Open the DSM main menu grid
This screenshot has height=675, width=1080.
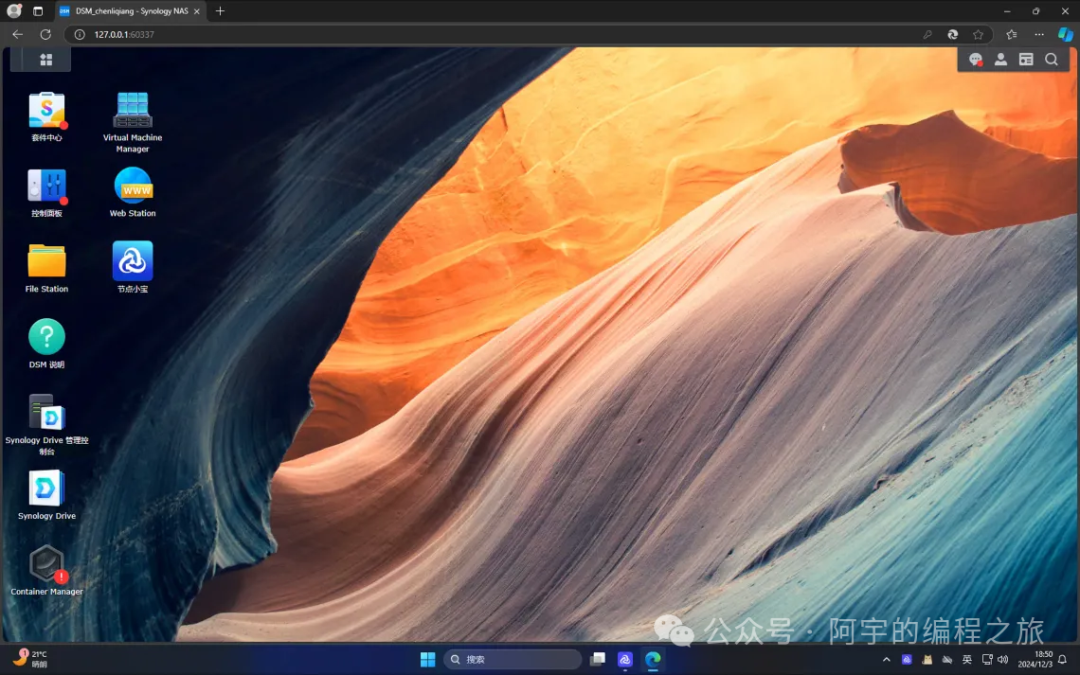point(45,59)
